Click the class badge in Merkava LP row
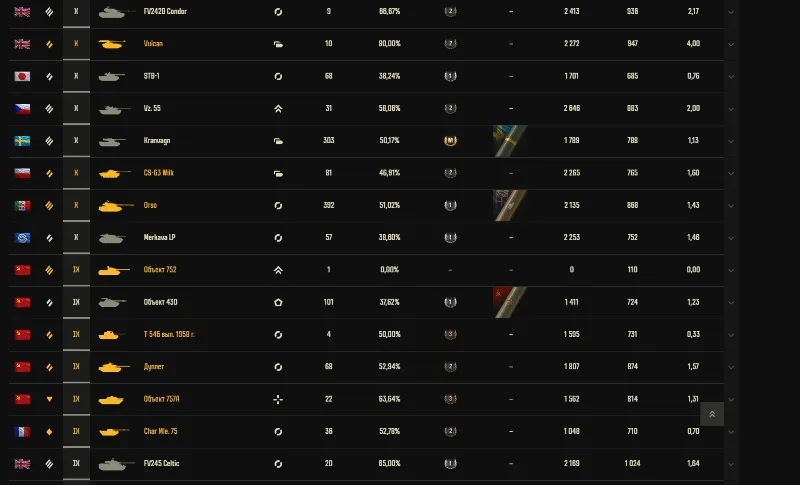This screenshot has height=485, width=800. point(450,238)
